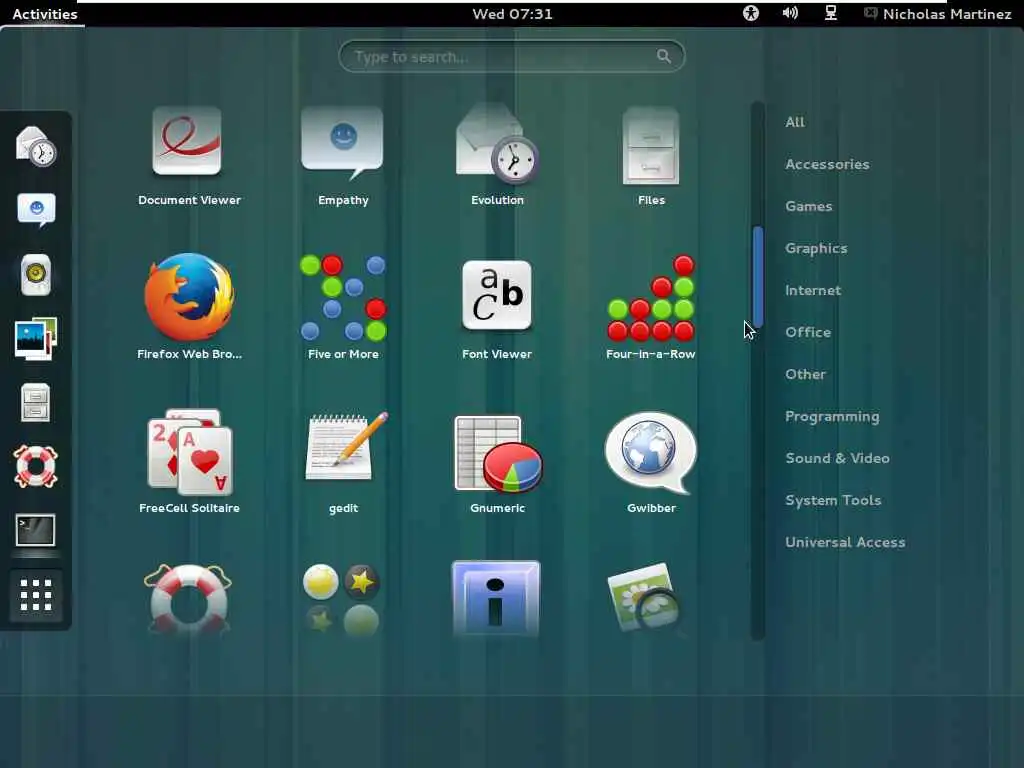Start Four-in-a-Row game

(651, 307)
